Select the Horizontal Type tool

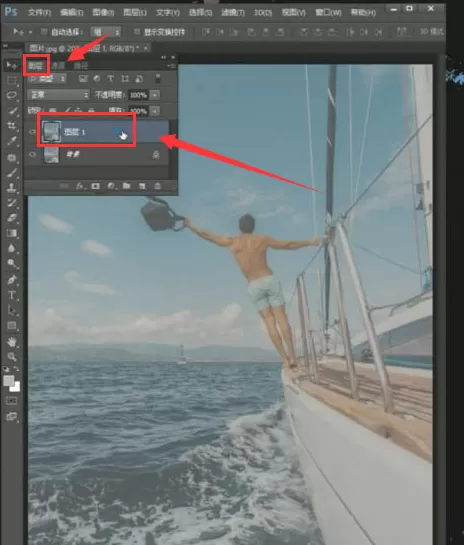coord(12,295)
